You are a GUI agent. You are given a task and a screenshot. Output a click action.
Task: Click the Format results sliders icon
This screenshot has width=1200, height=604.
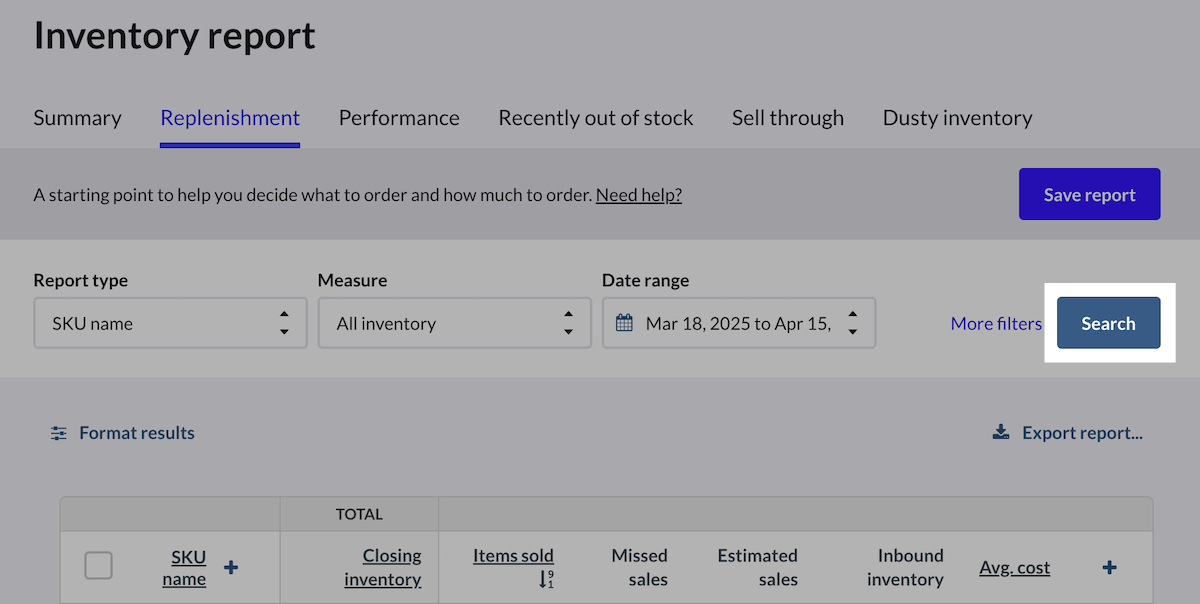(x=60, y=433)
